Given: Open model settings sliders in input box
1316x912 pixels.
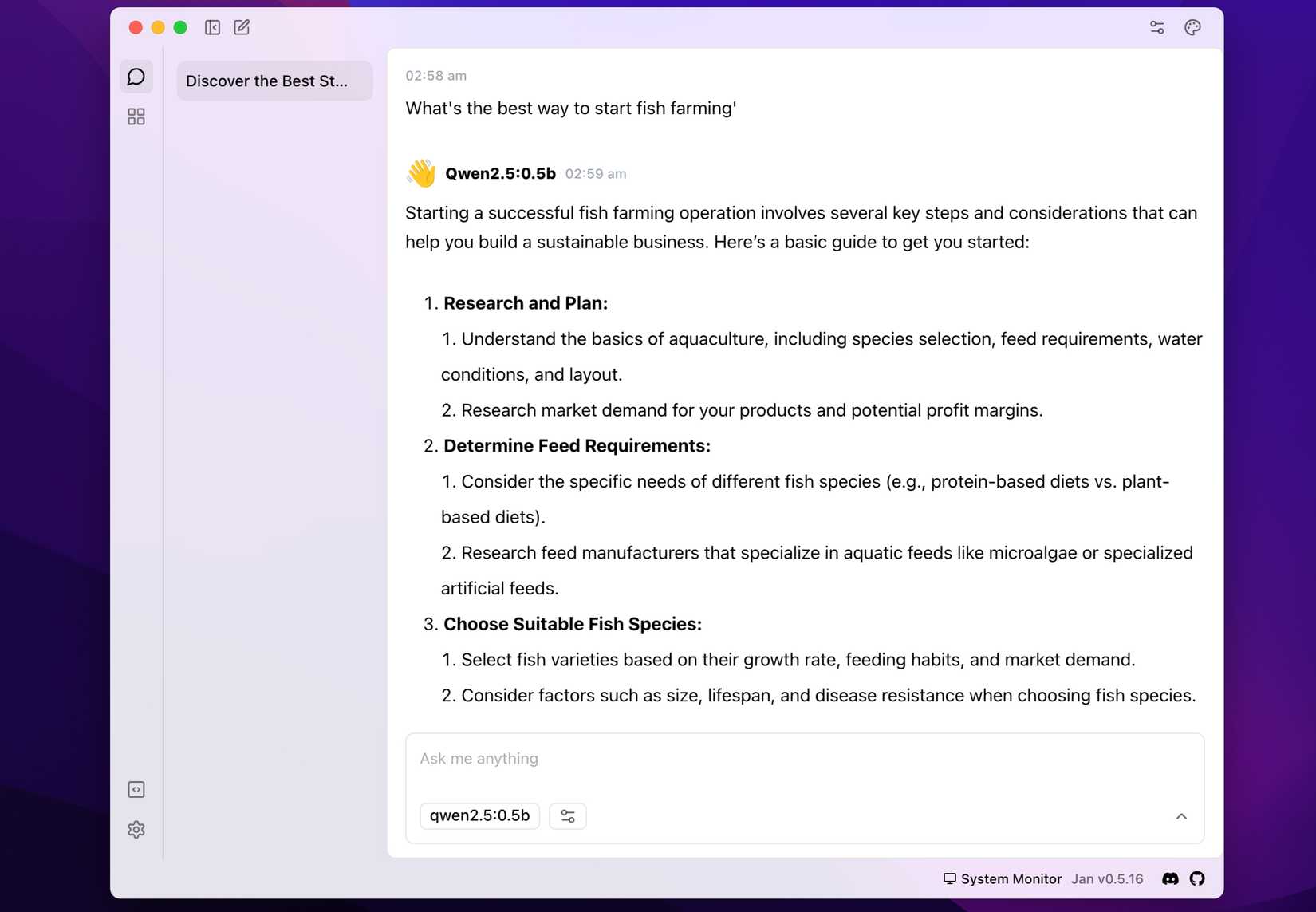Looking at the screenshot, I should [568, 815].
